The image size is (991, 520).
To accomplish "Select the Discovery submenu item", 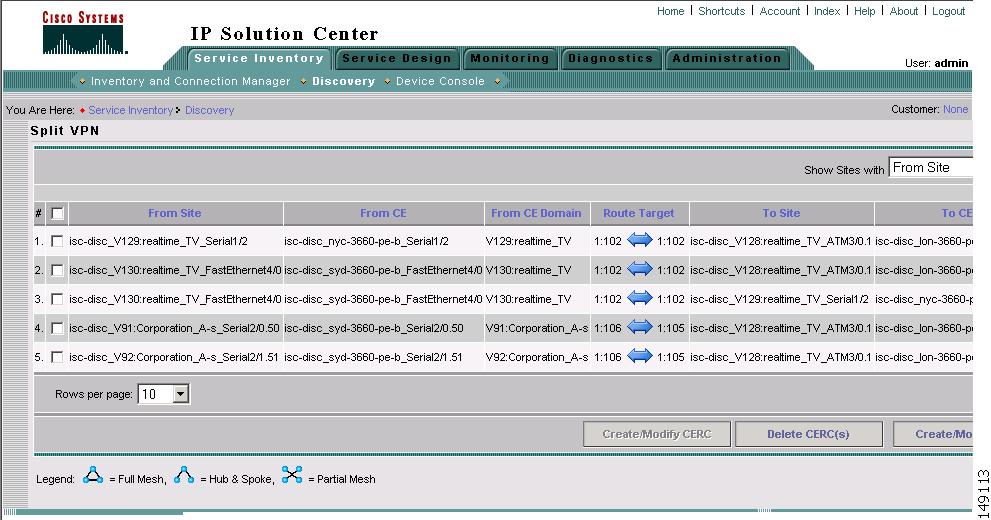I will pos(343,82).
